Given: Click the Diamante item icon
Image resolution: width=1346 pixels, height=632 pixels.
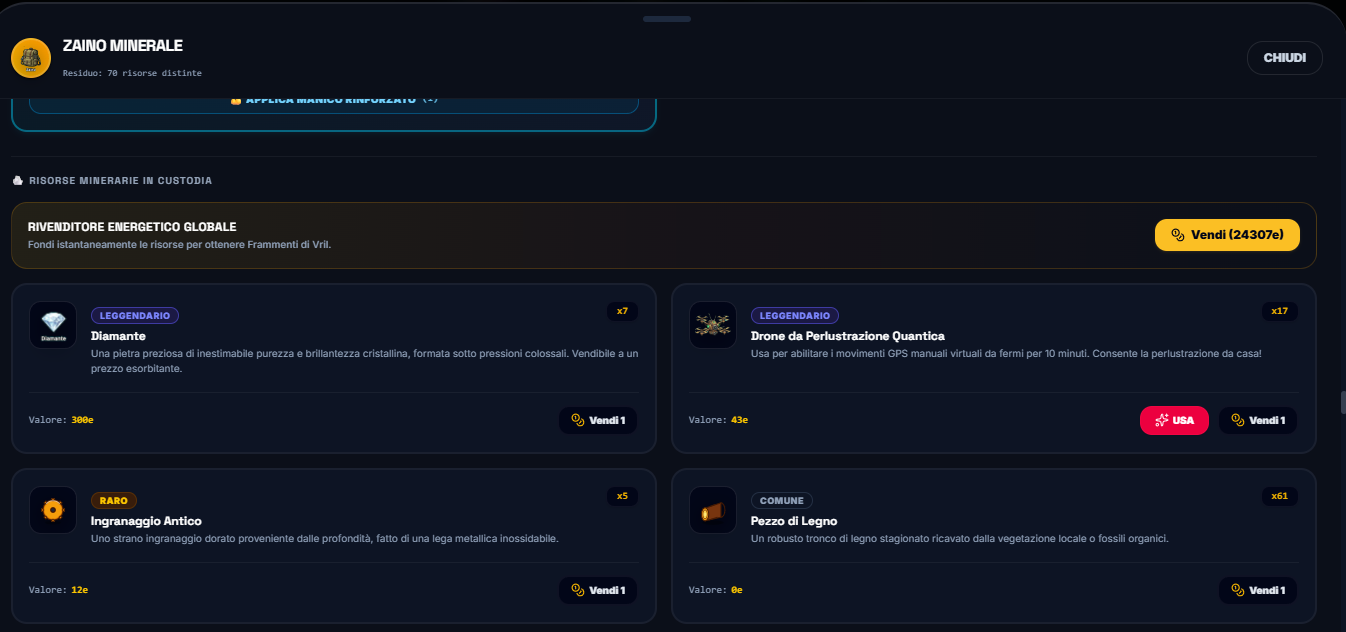Looking at the screenshot, I should [53, 325].
